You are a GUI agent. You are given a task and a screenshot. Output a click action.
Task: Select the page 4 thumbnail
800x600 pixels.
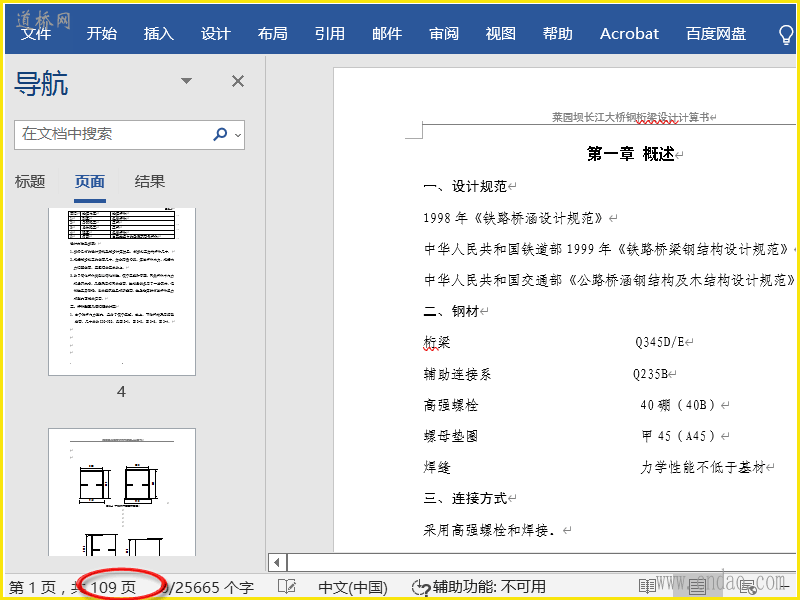122,291
